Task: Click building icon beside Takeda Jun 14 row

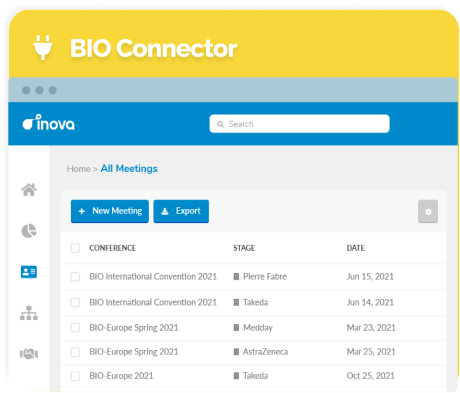Action: click(x=236, y=302)
